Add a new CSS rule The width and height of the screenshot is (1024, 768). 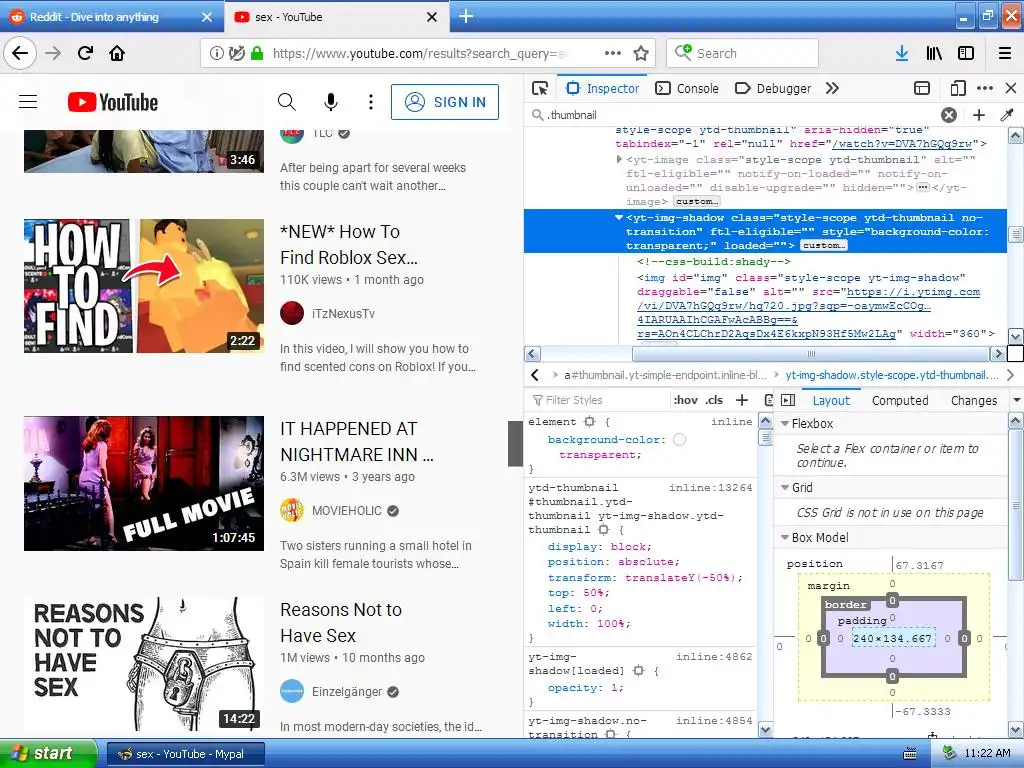click(742, 400)
